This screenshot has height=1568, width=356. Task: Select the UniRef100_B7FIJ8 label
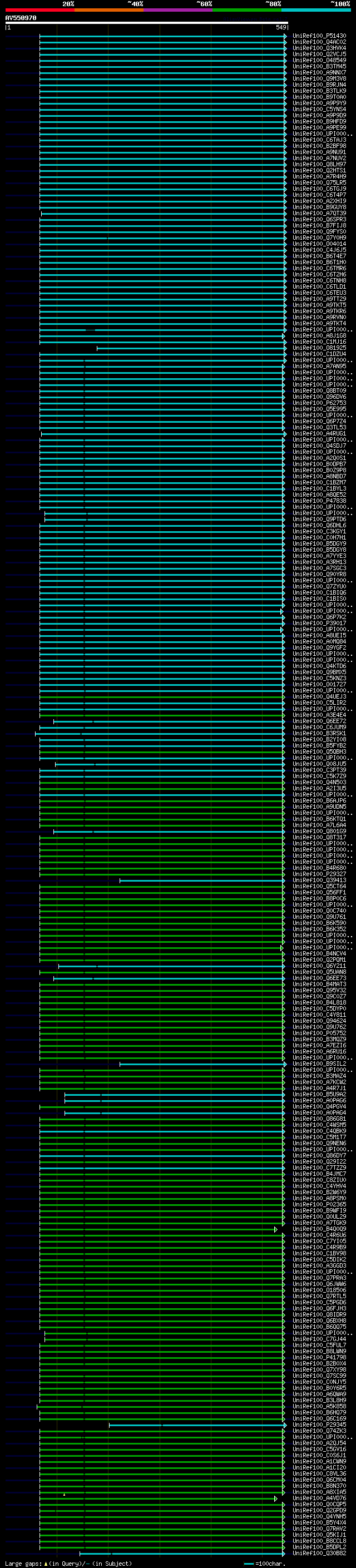tap(319, 225)
